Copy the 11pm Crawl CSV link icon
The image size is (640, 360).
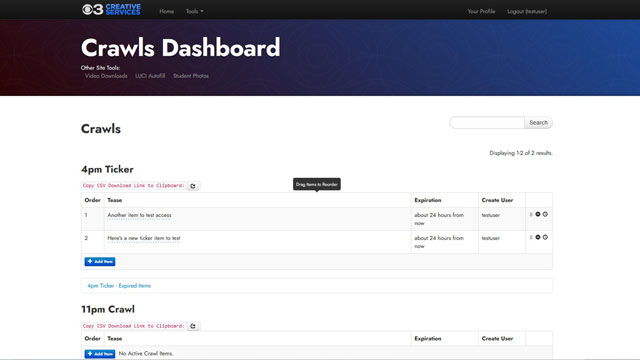click(x=193, y=326)
